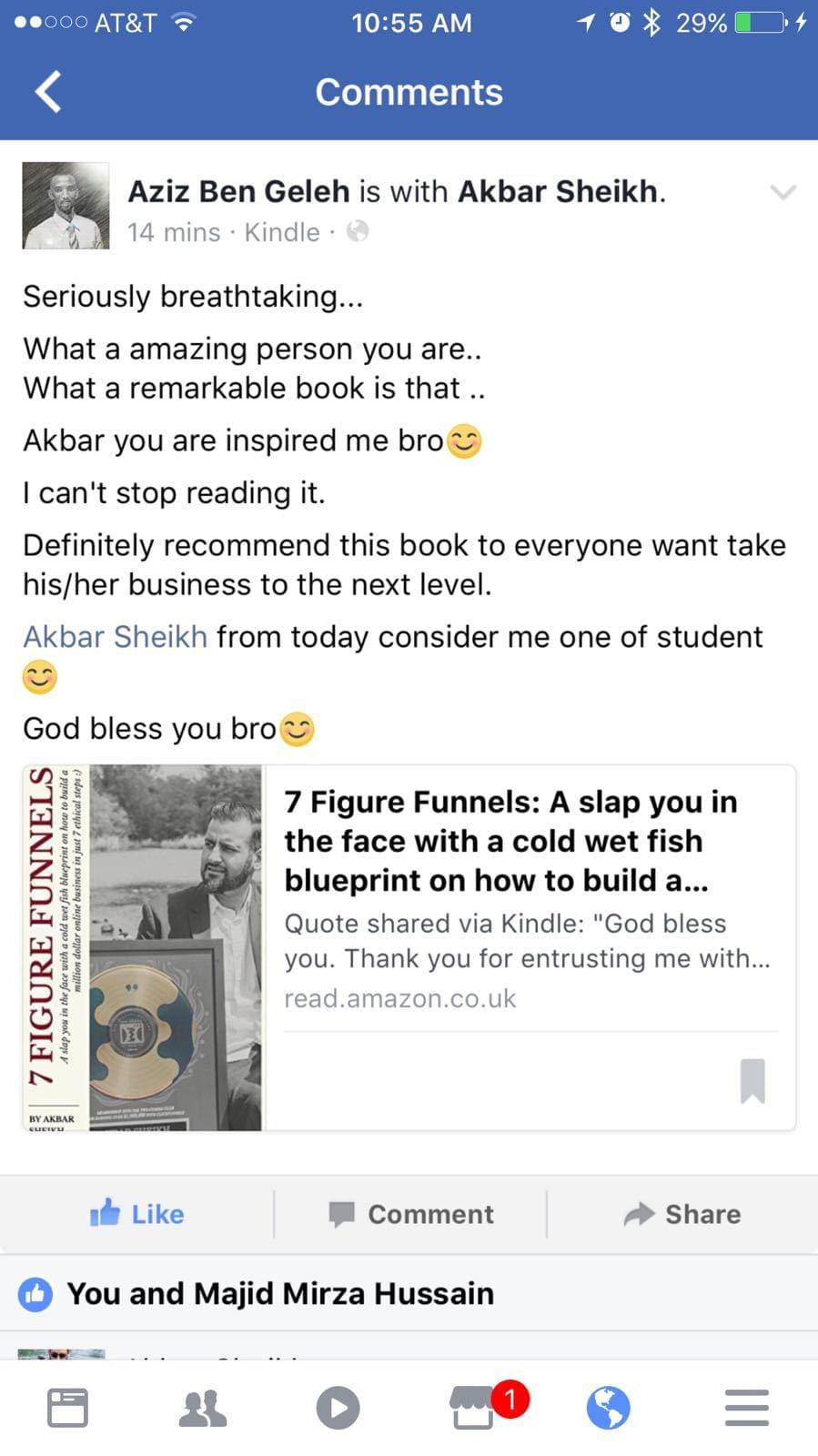Open Aziz Ben Geleh's profile name link
This screenshot has width=818, height=1456.
point(238,191)
